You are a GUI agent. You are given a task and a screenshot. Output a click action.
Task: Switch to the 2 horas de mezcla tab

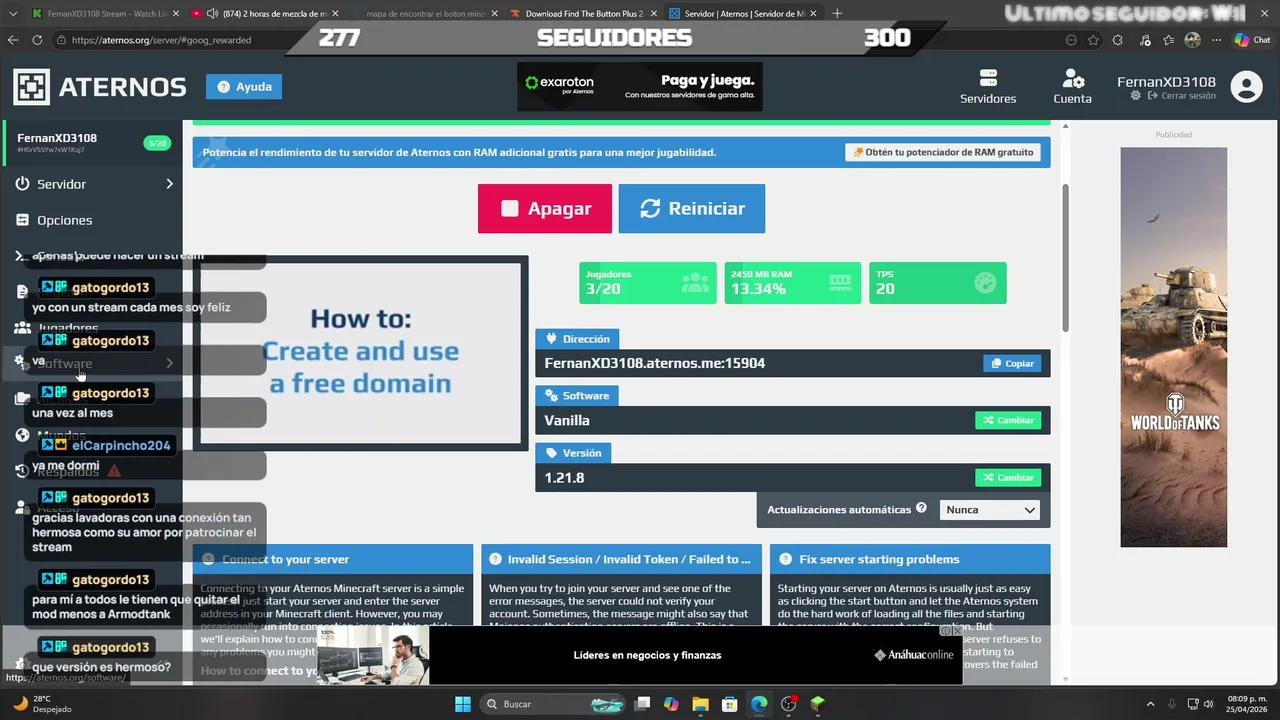[x=264, y=13]
